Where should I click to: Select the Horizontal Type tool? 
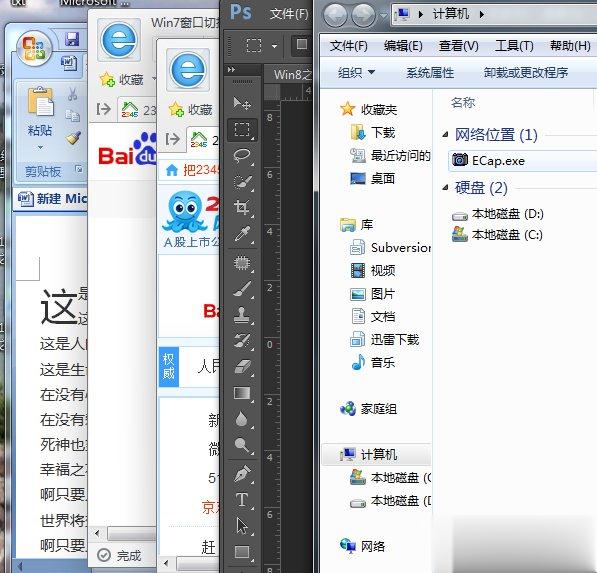(242, 500)
